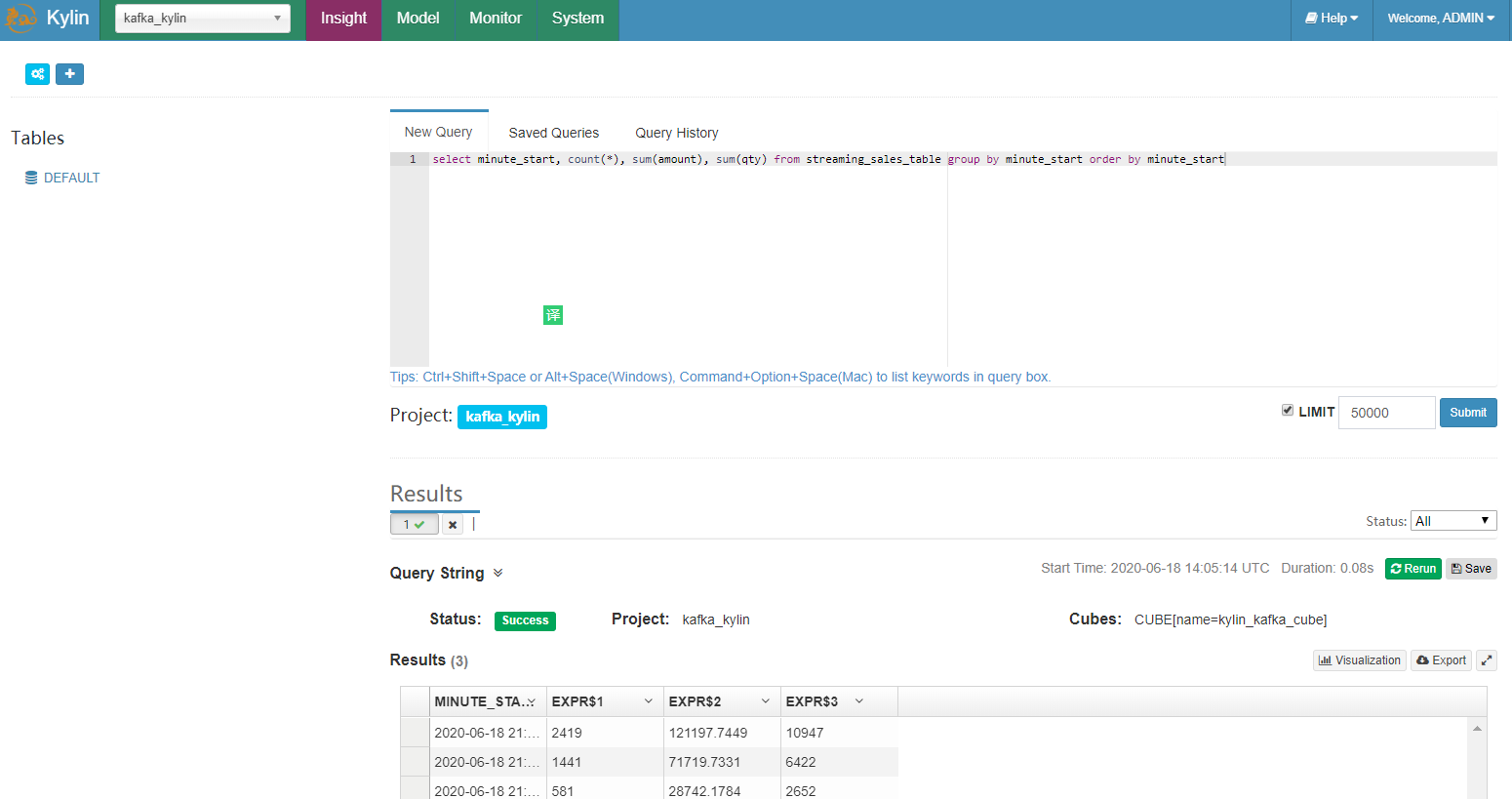Click the Kylin logo icon
The width and height of the screenshot is (1512, 799).
20,19
